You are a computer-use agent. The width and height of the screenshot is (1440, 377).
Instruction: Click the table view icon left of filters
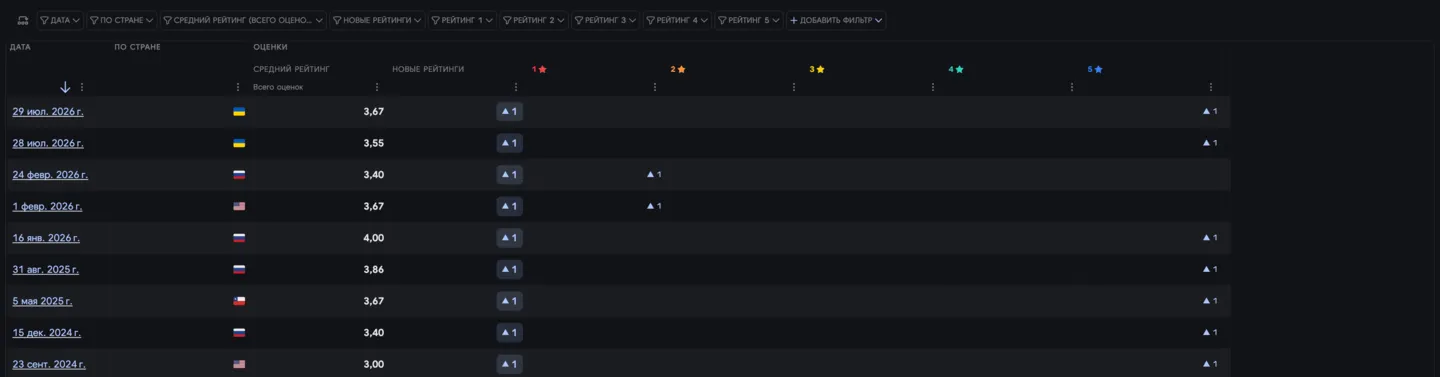pyautogui.click(x=22, y=20)
